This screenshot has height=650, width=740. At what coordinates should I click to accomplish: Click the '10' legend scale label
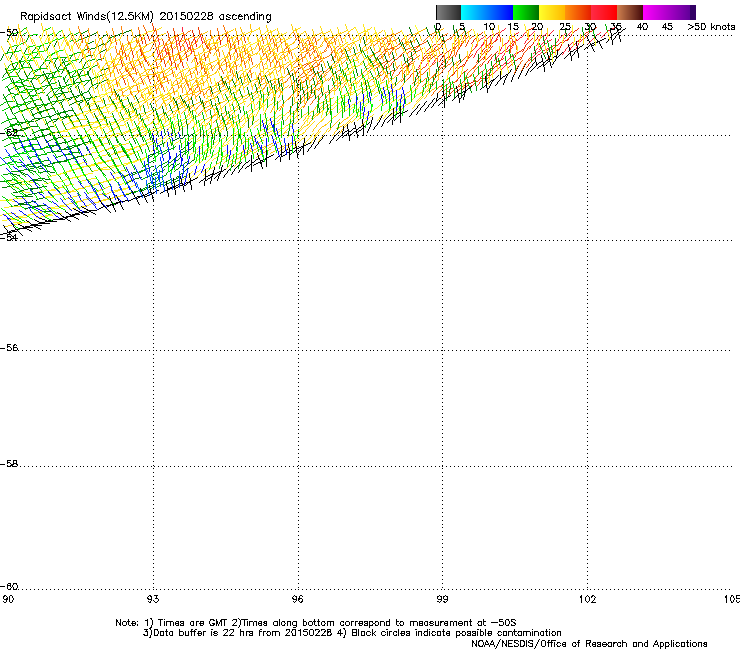click(x=489, y=27)
